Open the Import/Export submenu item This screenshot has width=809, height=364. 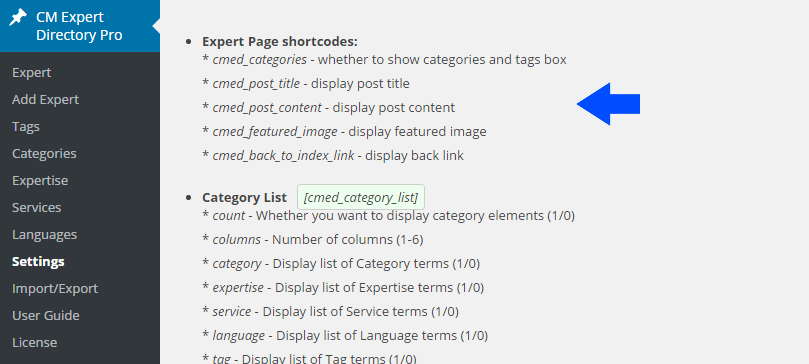click(x=55, y=288)
